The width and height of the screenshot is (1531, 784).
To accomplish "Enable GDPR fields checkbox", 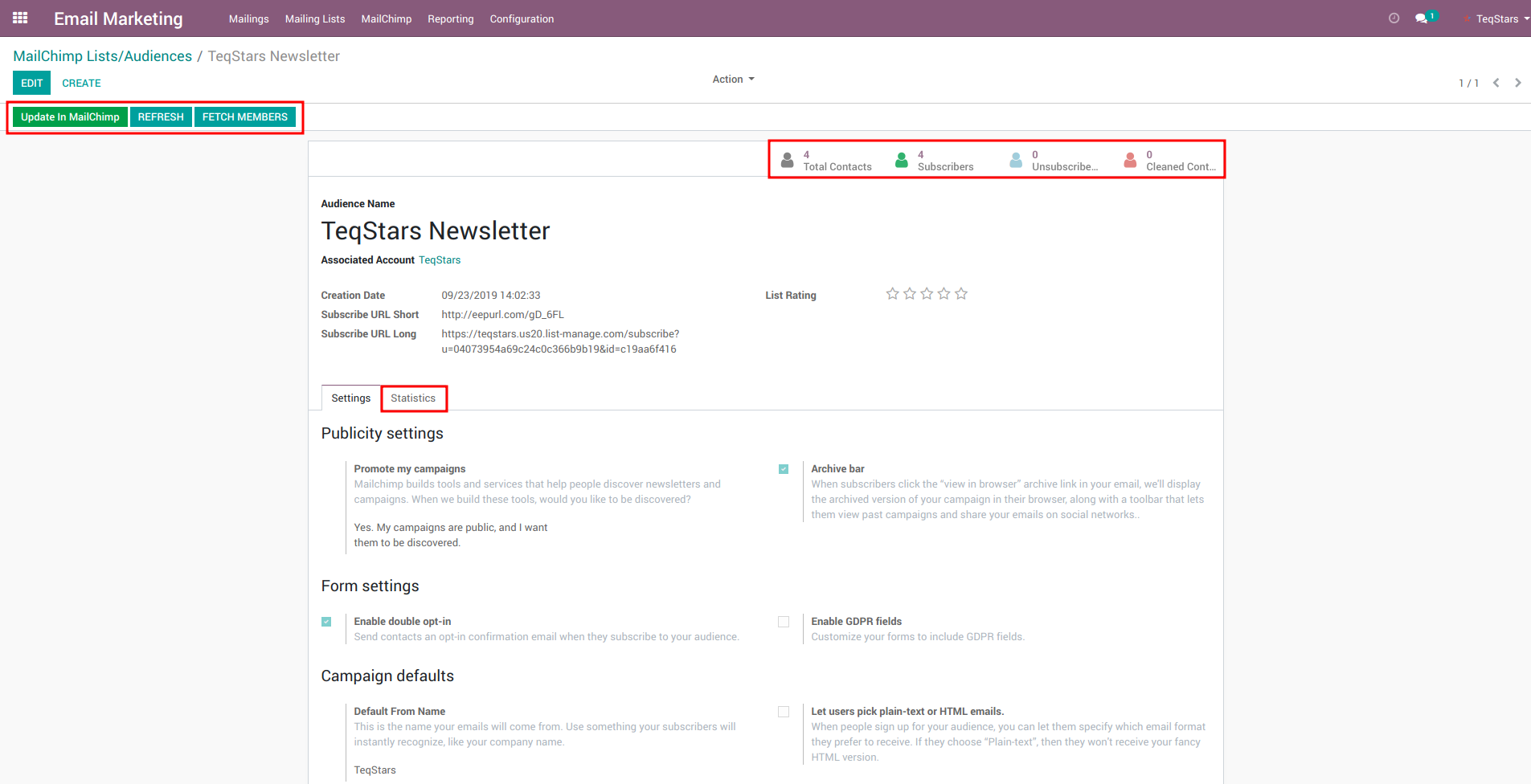I will tap(784, 622).
